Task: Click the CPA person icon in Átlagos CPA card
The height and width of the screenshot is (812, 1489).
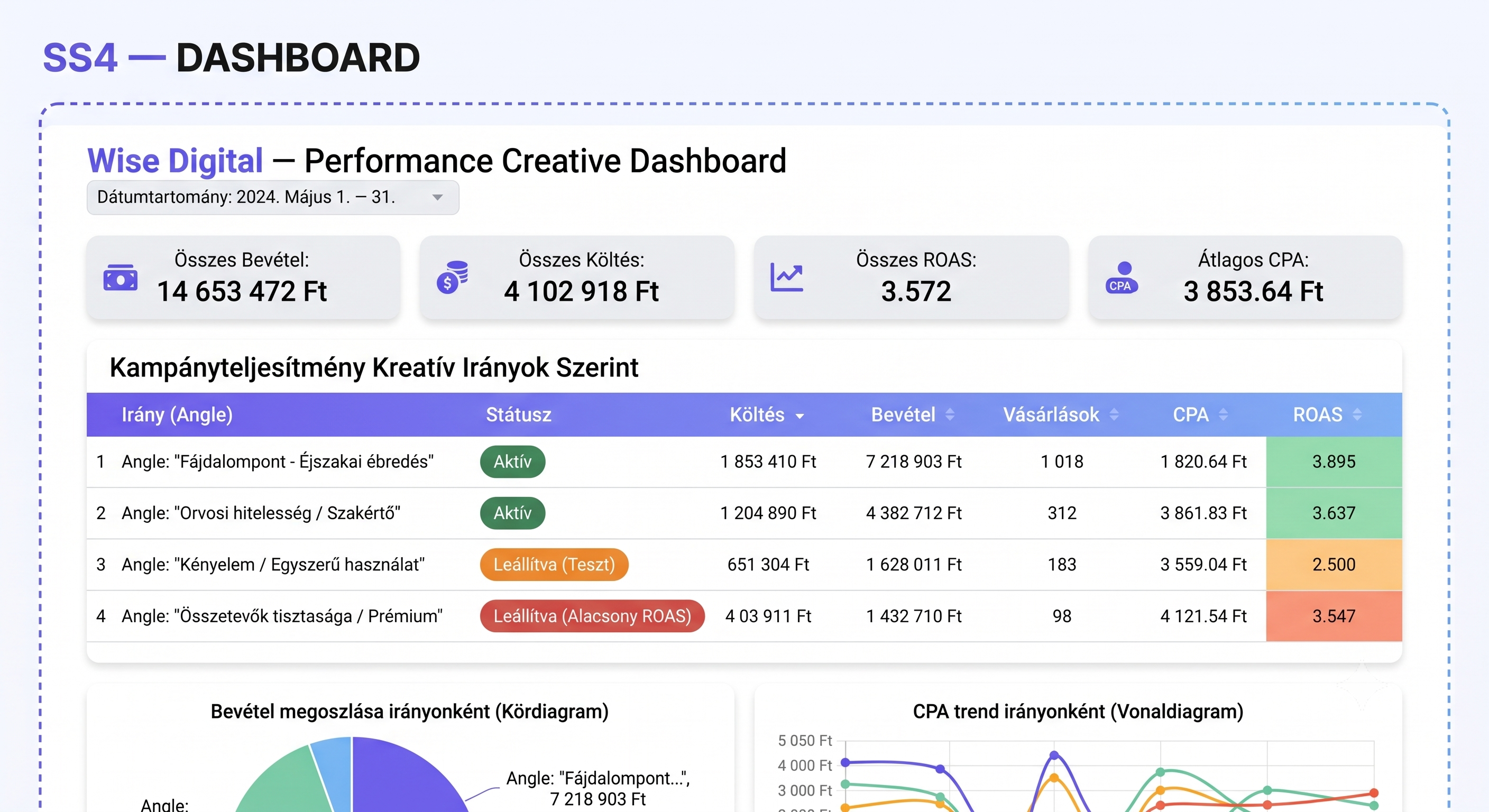Action: click(1122, 278)
